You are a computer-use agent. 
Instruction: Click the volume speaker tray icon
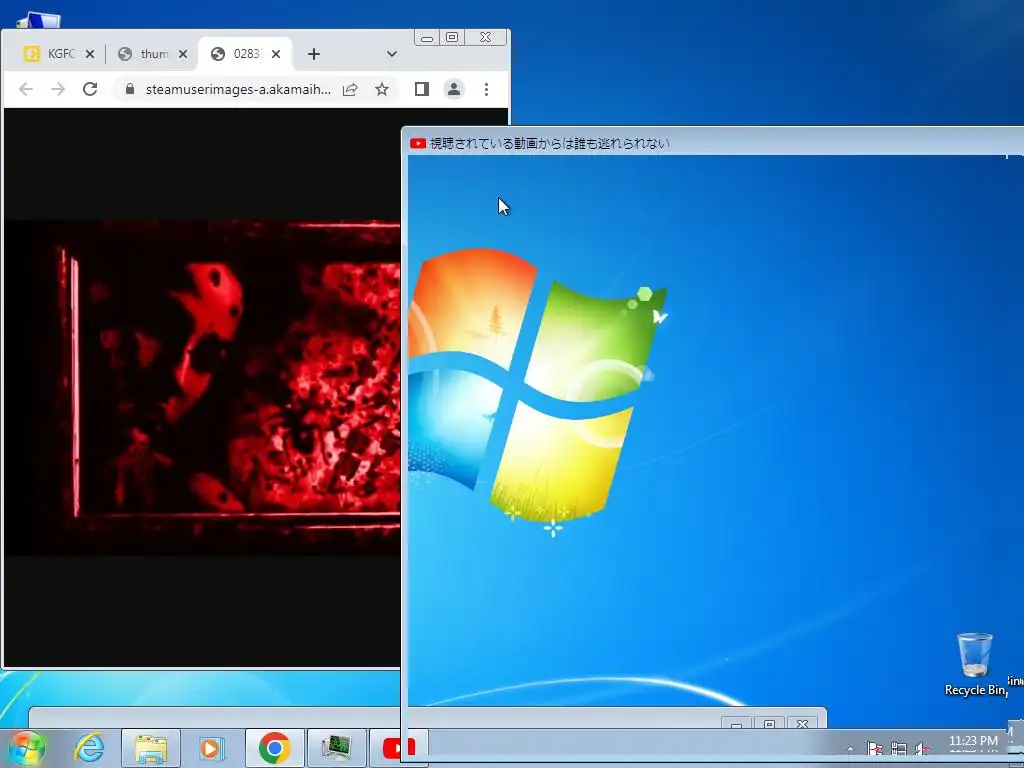(923, 748)
